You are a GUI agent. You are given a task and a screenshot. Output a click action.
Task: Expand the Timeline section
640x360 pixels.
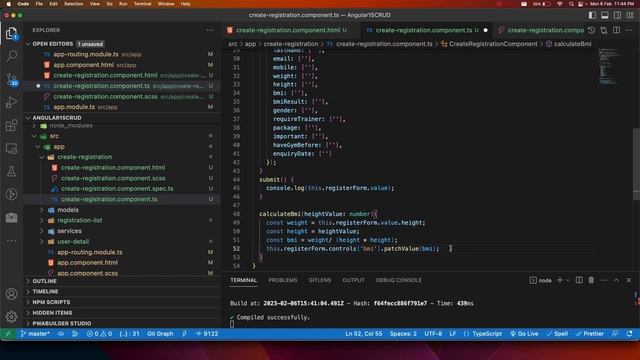45,291
